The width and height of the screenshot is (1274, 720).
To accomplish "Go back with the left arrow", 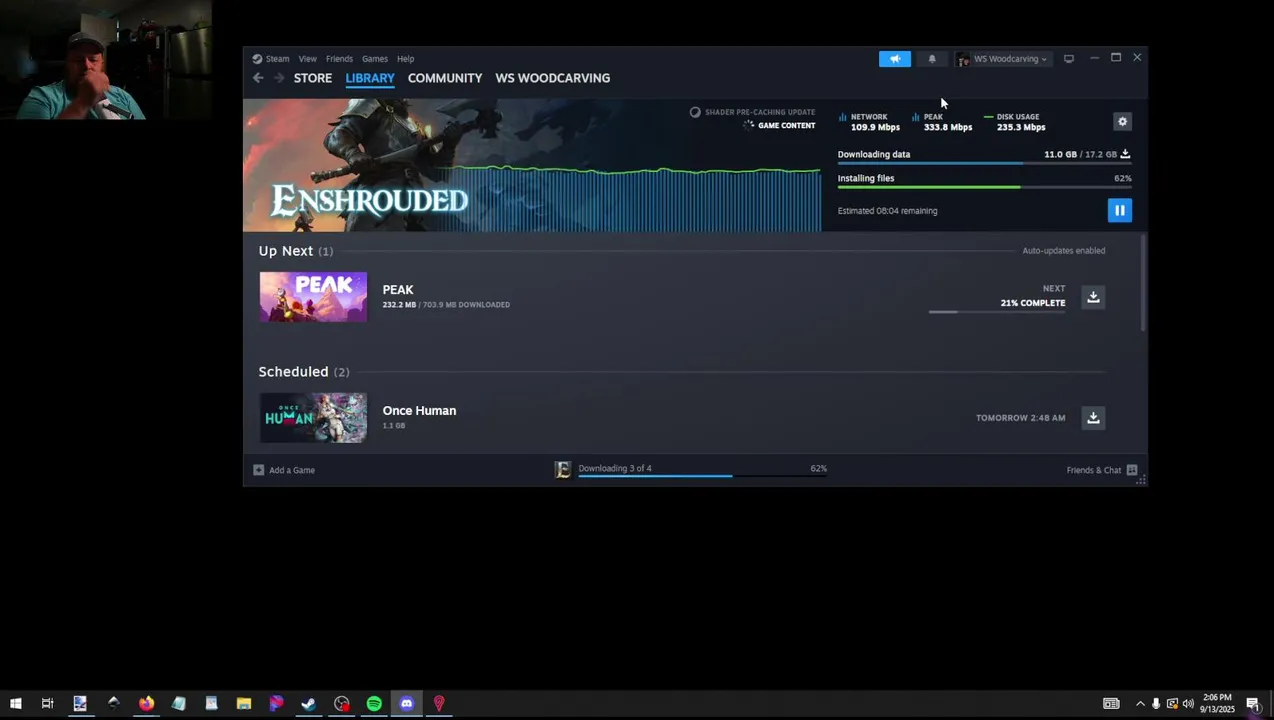I will [258, 78].
